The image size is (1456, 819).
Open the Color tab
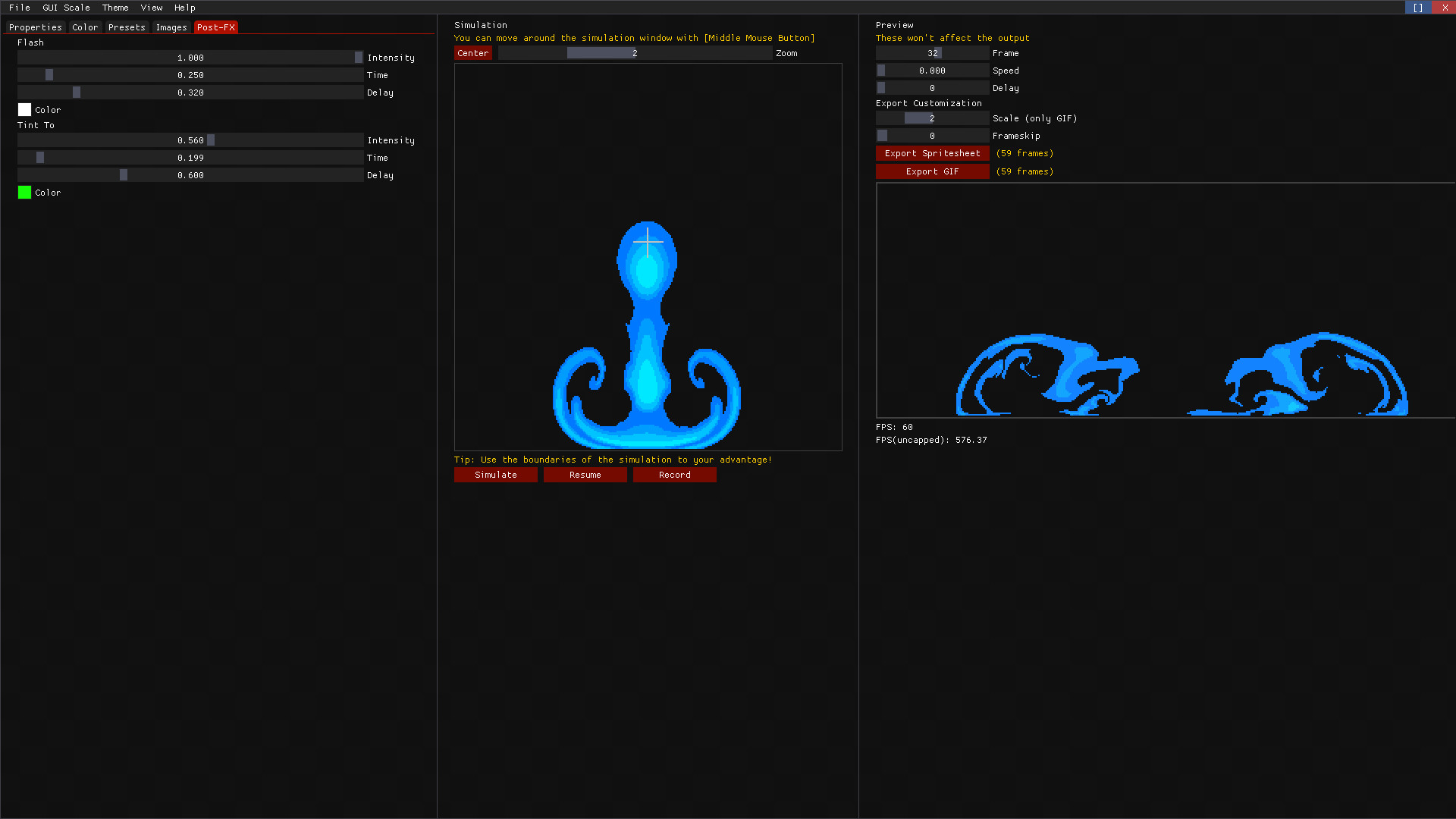(x=84, y=27)
